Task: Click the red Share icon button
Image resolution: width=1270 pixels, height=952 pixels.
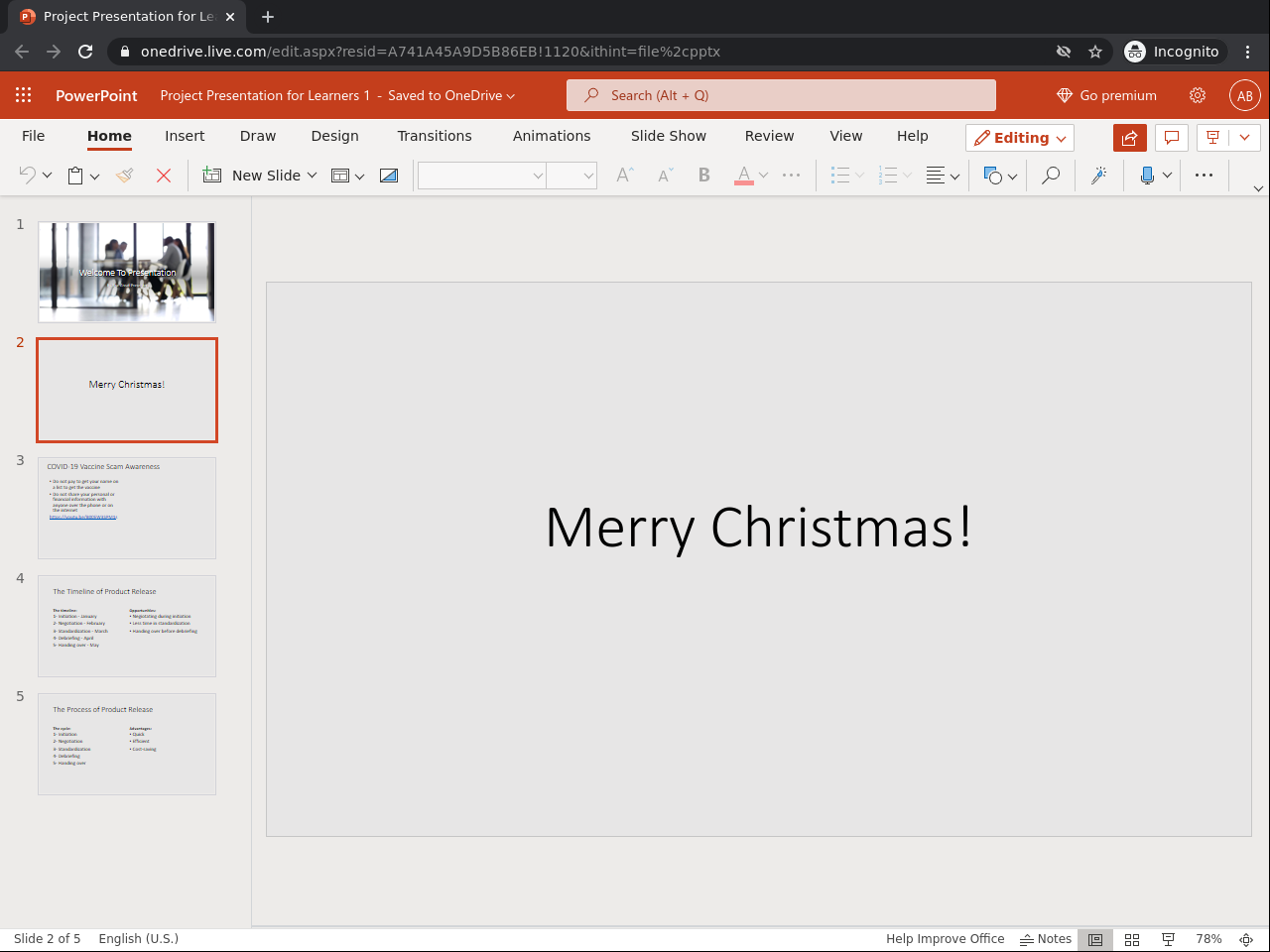Action: click(1130, 138)
